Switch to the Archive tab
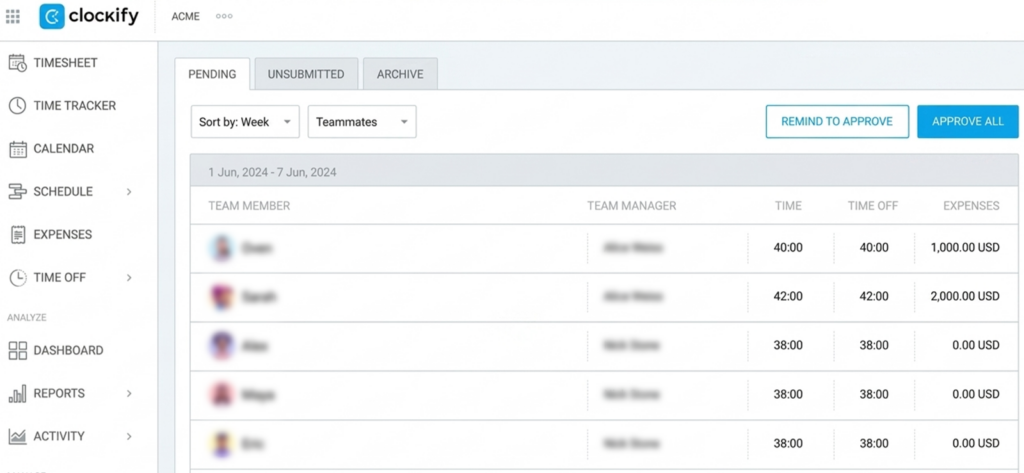Viewport: 1024px width, 473px height. [400, 74]
